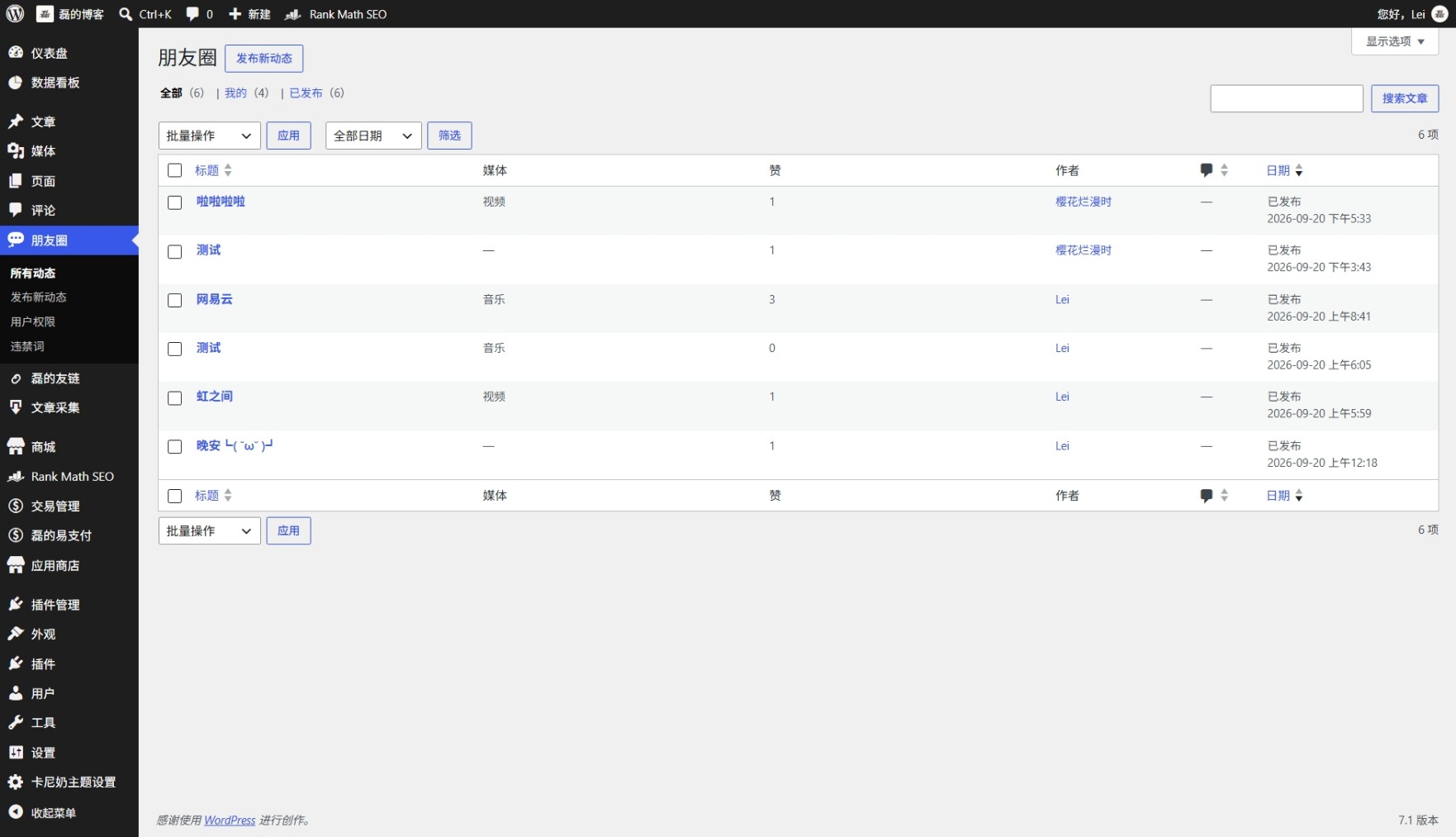Open 交易管理 dollar icon
Viewport: 1456px width, 837px height.
(16, 506)
